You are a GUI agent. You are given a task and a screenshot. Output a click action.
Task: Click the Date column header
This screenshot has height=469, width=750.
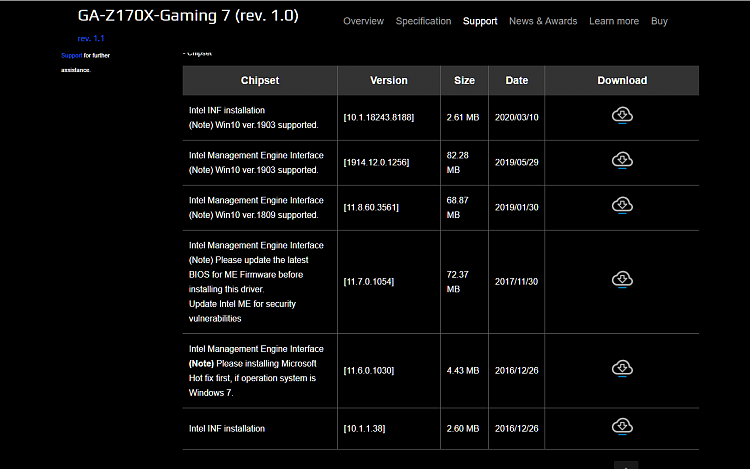click(x=517, y=80)
